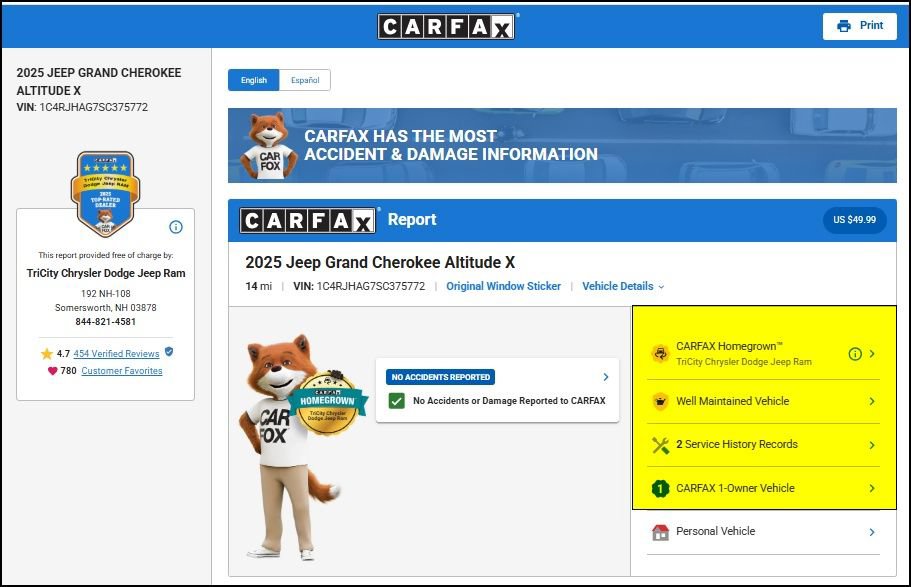Switch the report language to English

point(253,80)
